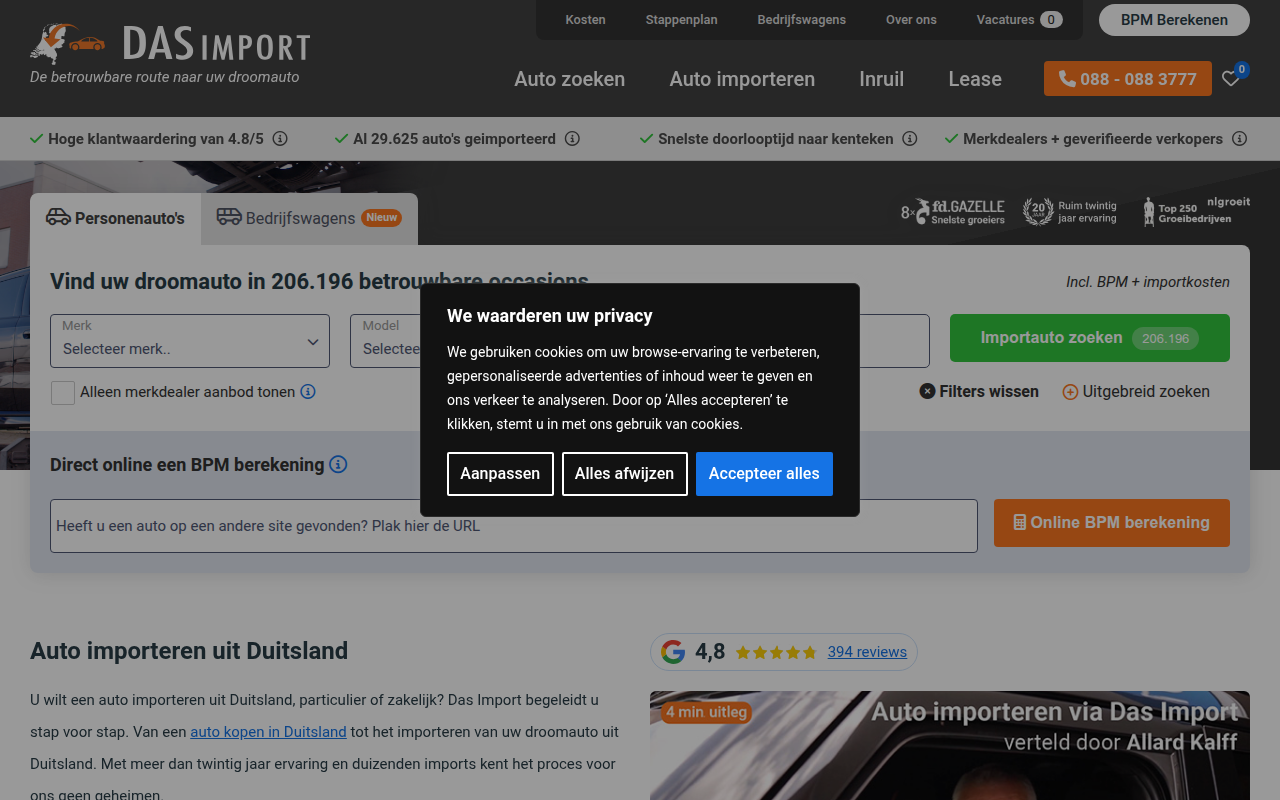Click the fd. Gazelle Snelste groeiers badge
This screenshot has height=800, width=1280.
953,212
